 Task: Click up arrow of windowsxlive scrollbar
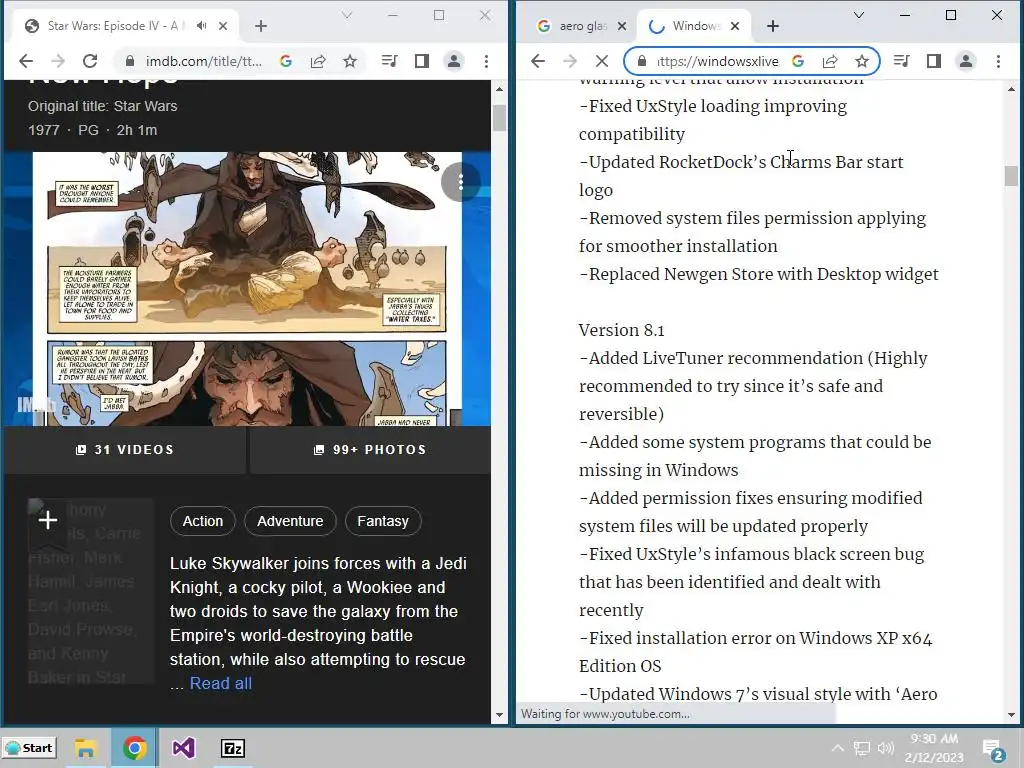(x=1011, y=89)
